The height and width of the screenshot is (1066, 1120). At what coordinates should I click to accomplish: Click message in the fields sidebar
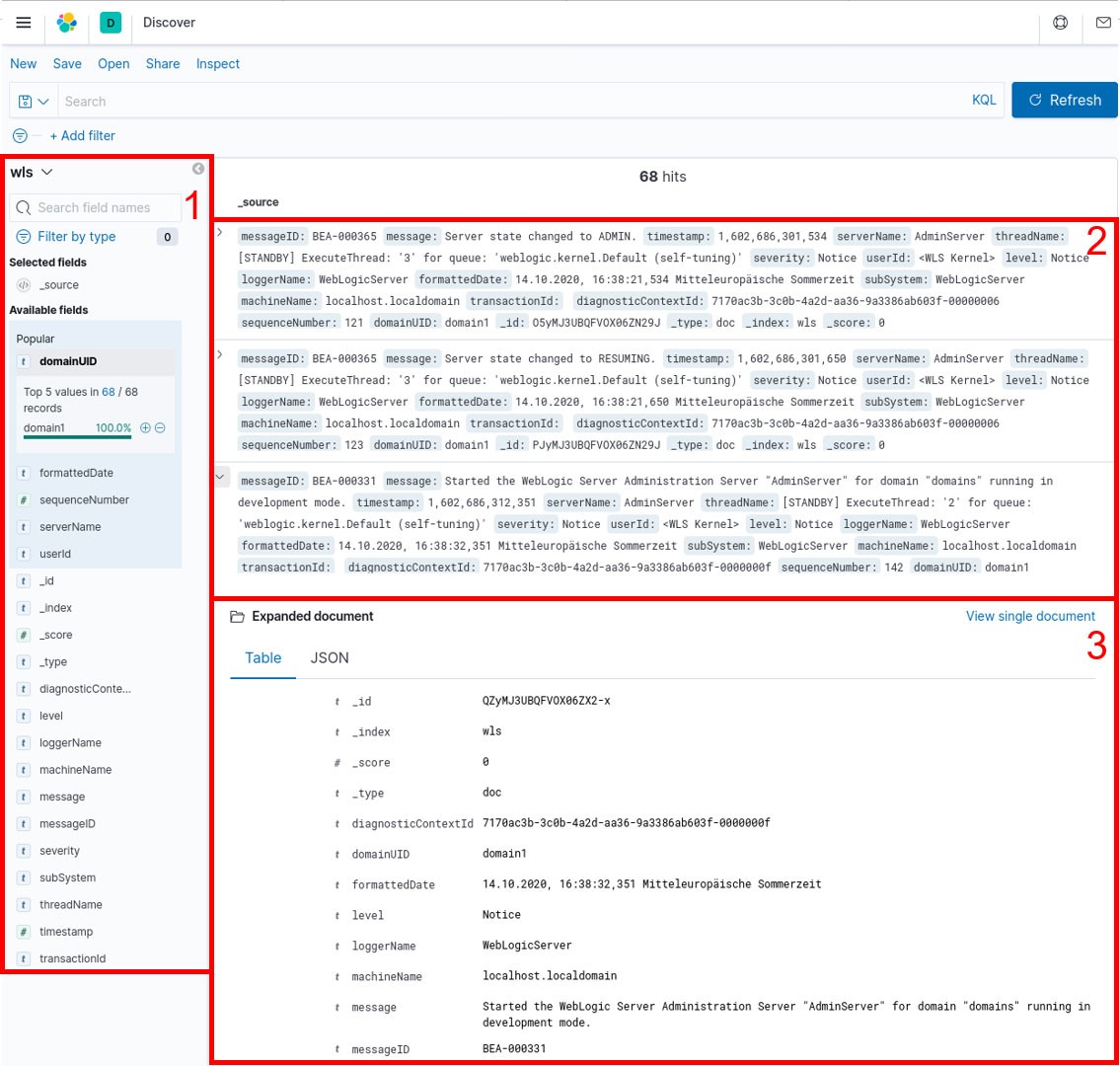coord(62,798)
